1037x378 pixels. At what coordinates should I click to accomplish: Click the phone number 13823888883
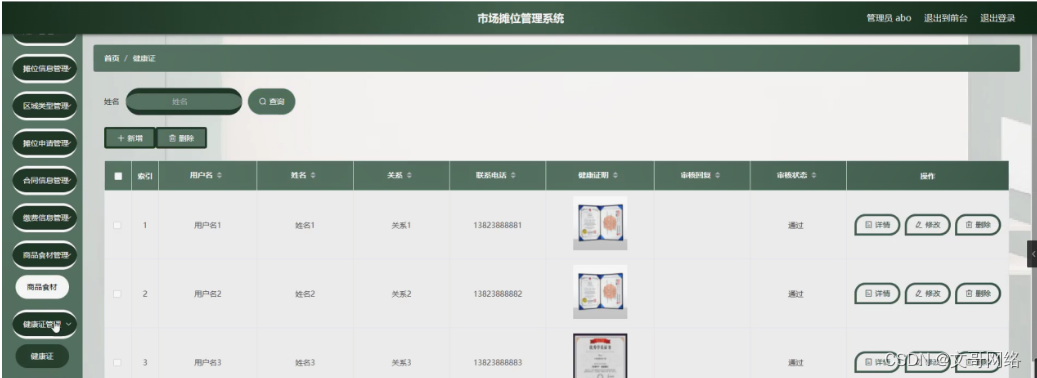tap(497, 363)
